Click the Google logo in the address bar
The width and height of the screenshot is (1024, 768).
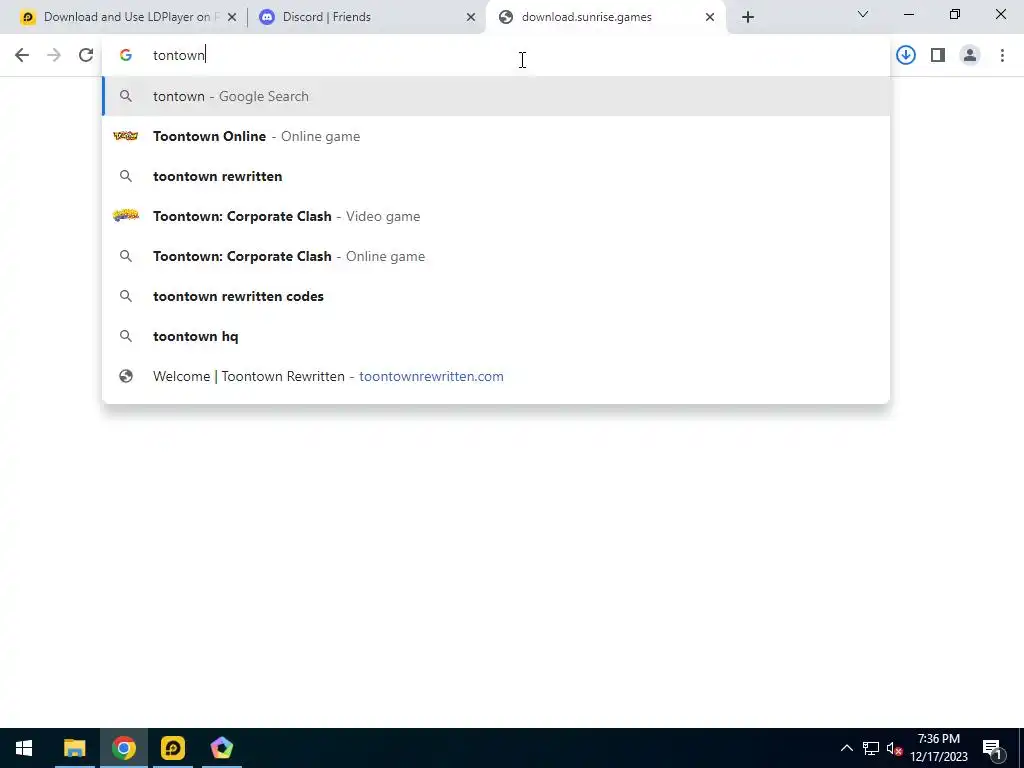pos(126,55)
